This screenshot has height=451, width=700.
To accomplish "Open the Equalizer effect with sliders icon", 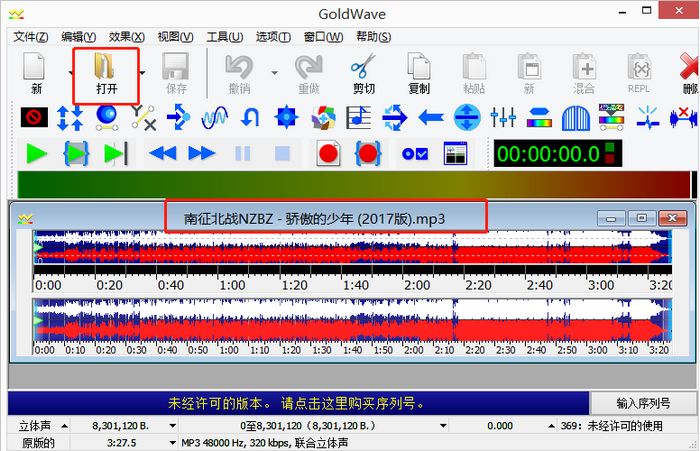I will click(502, 117).
